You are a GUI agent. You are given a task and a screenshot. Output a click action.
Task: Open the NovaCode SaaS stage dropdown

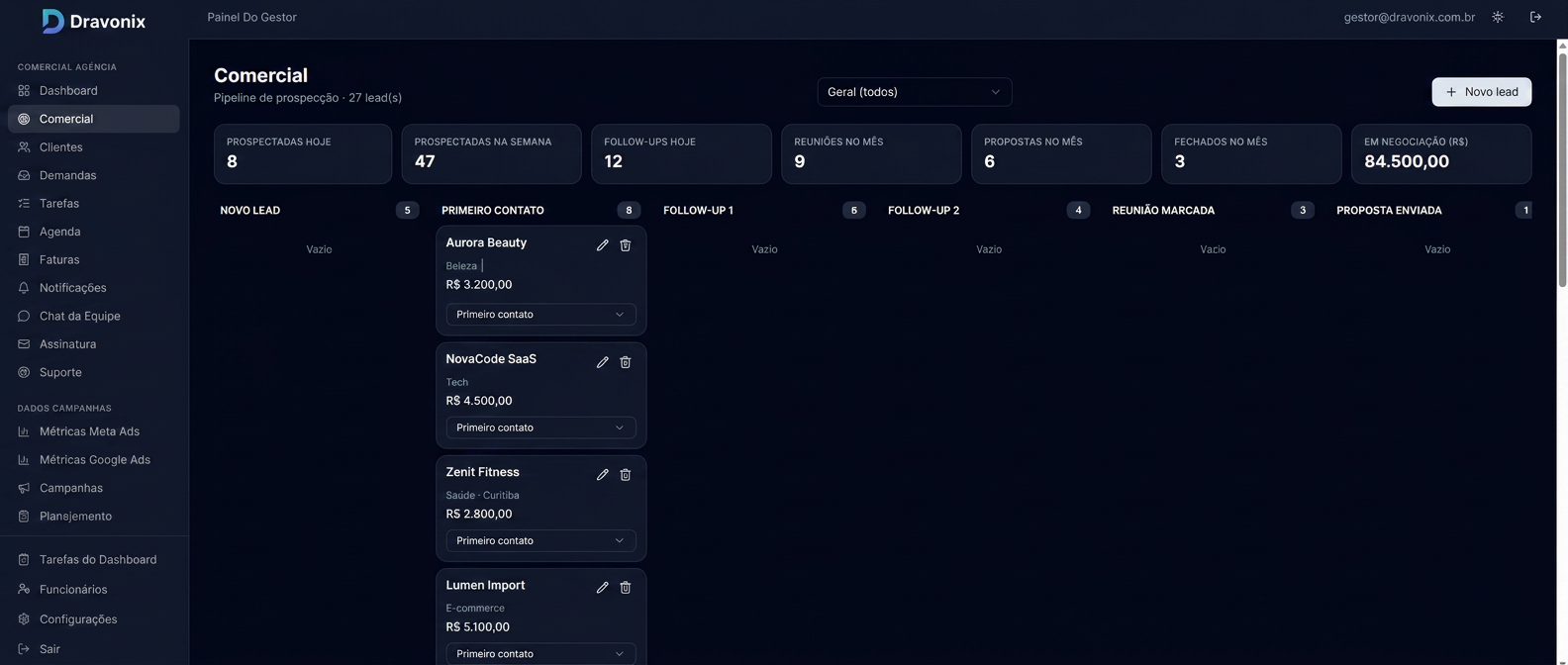coord(540,427)
